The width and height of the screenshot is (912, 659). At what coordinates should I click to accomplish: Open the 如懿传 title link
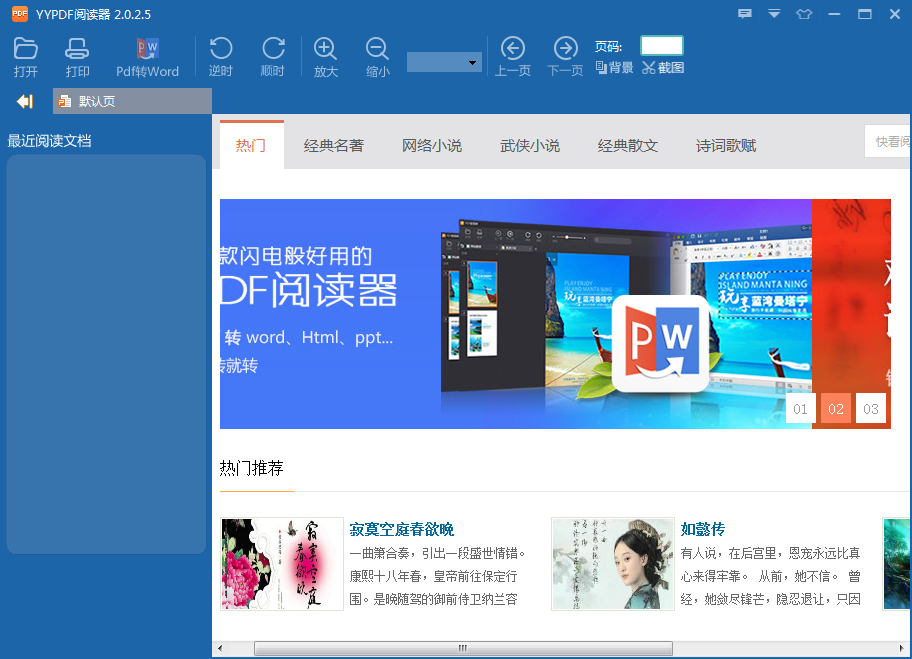pyautogui.click(x=703, y=529)
